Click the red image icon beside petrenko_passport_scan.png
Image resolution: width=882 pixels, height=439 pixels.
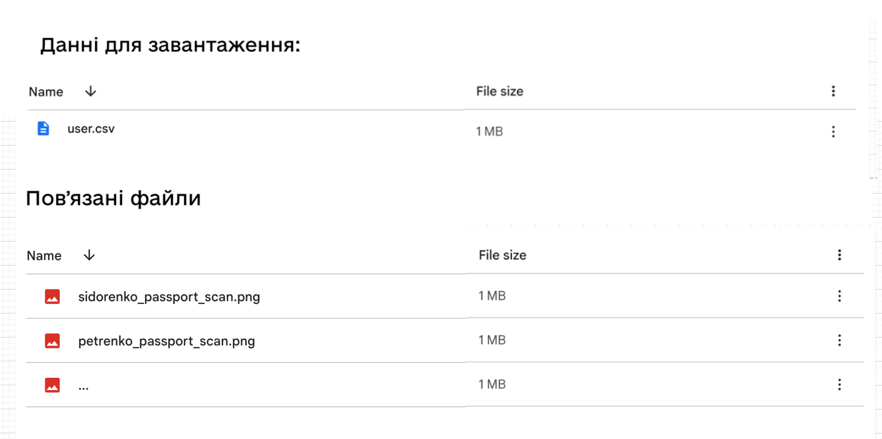pos(52,341)
